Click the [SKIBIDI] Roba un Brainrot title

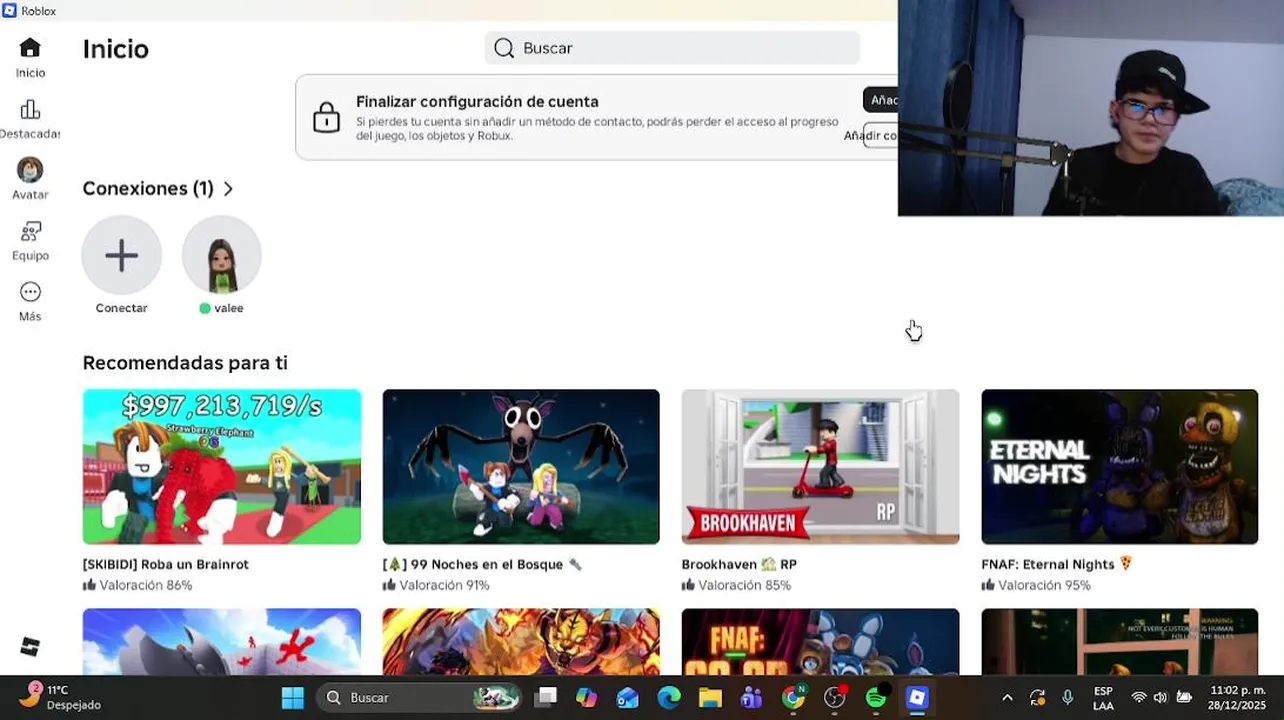(166, 564)
